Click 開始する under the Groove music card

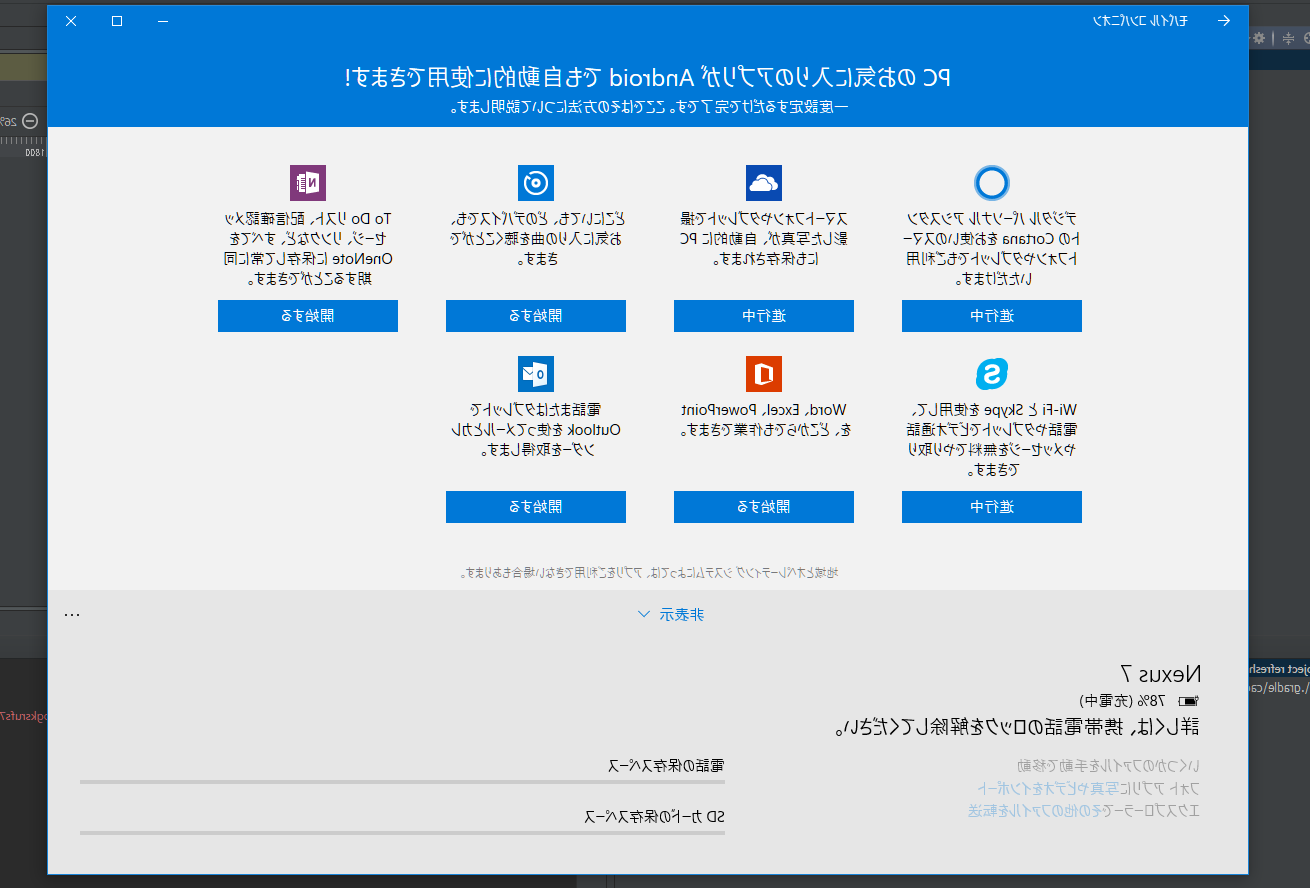click(x=536, y=316)
